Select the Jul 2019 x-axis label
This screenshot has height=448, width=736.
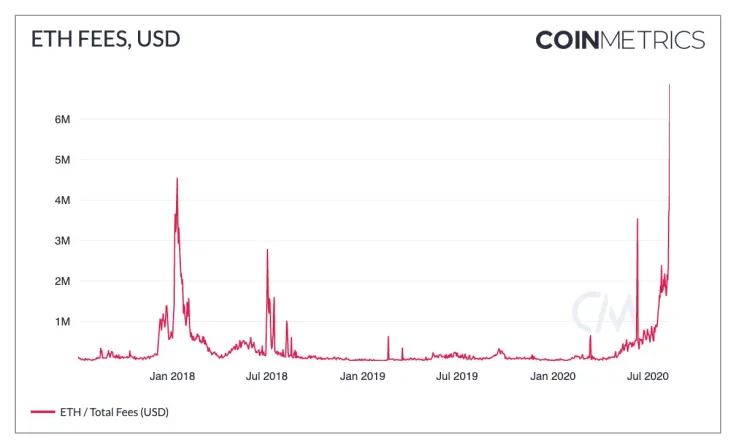457,376
